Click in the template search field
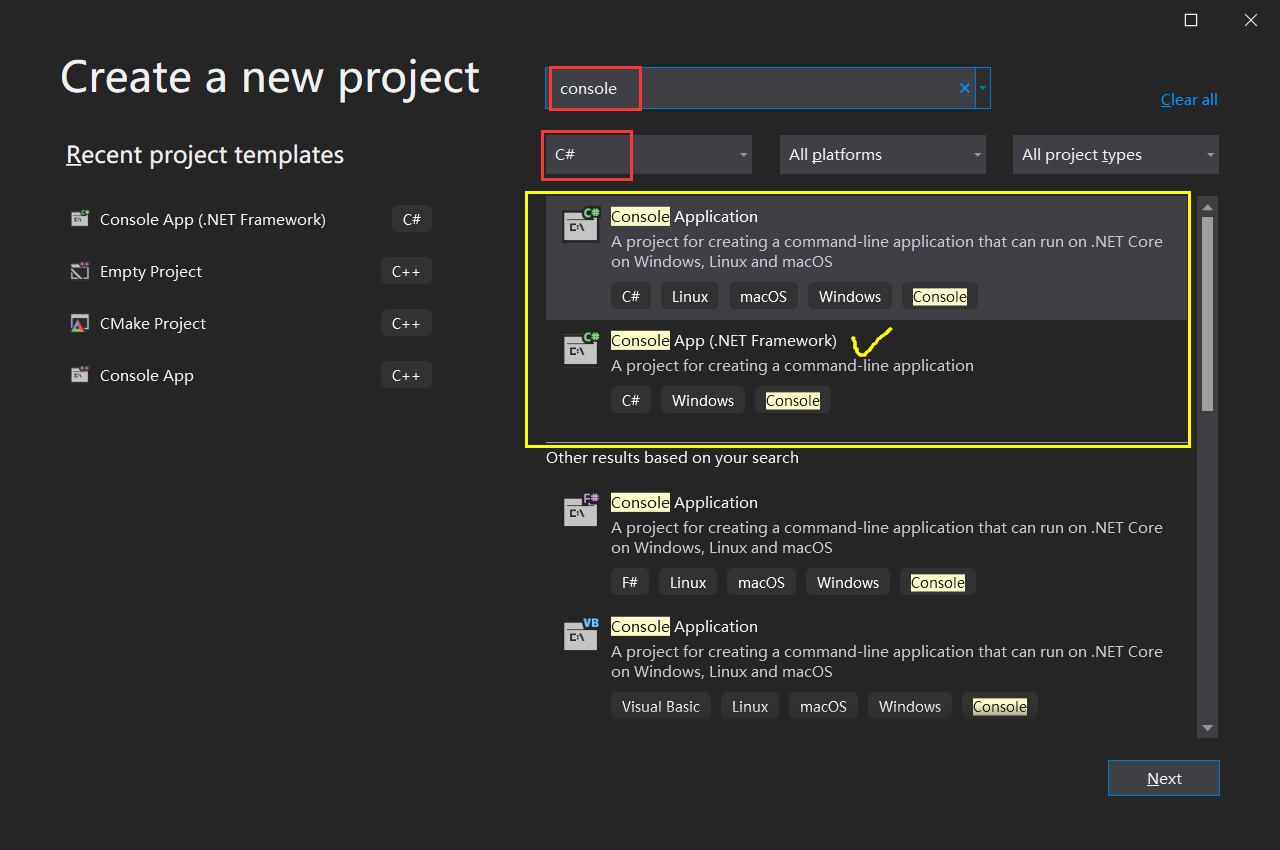Viewport: 1280px width, 850px height. [780, 88]
